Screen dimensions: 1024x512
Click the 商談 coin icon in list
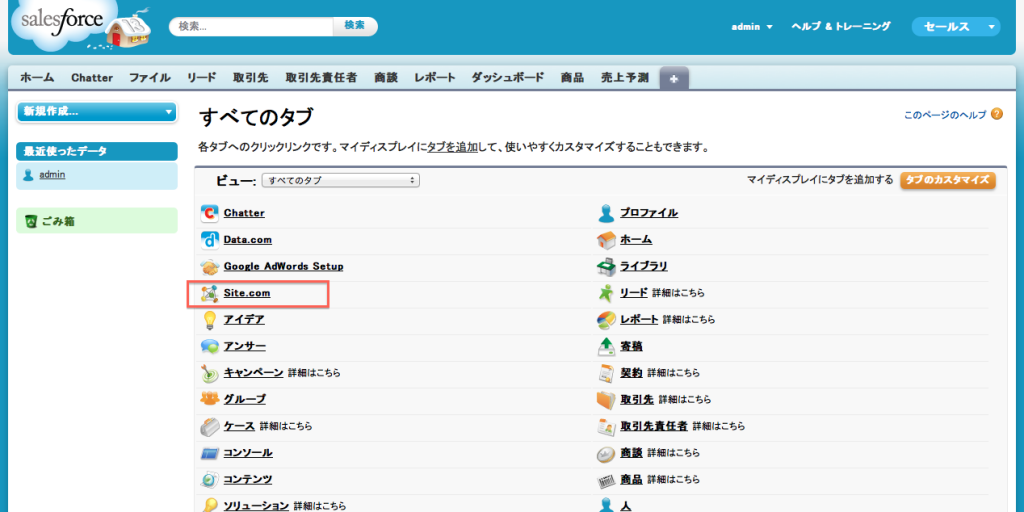606,453
